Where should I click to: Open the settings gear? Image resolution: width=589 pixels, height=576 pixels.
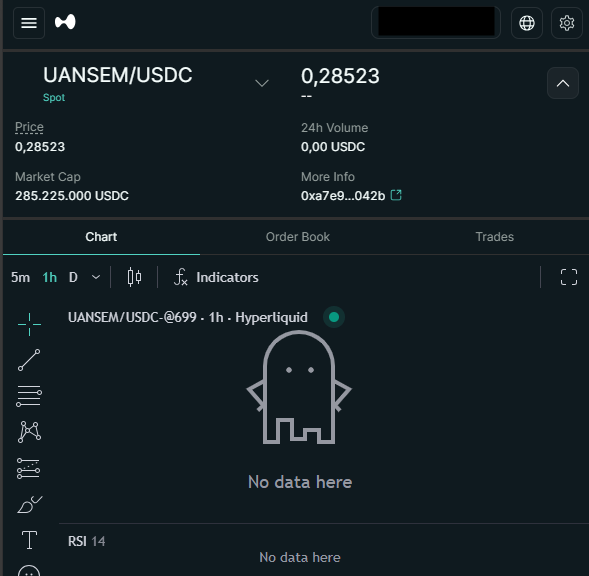tap(566, 23)
